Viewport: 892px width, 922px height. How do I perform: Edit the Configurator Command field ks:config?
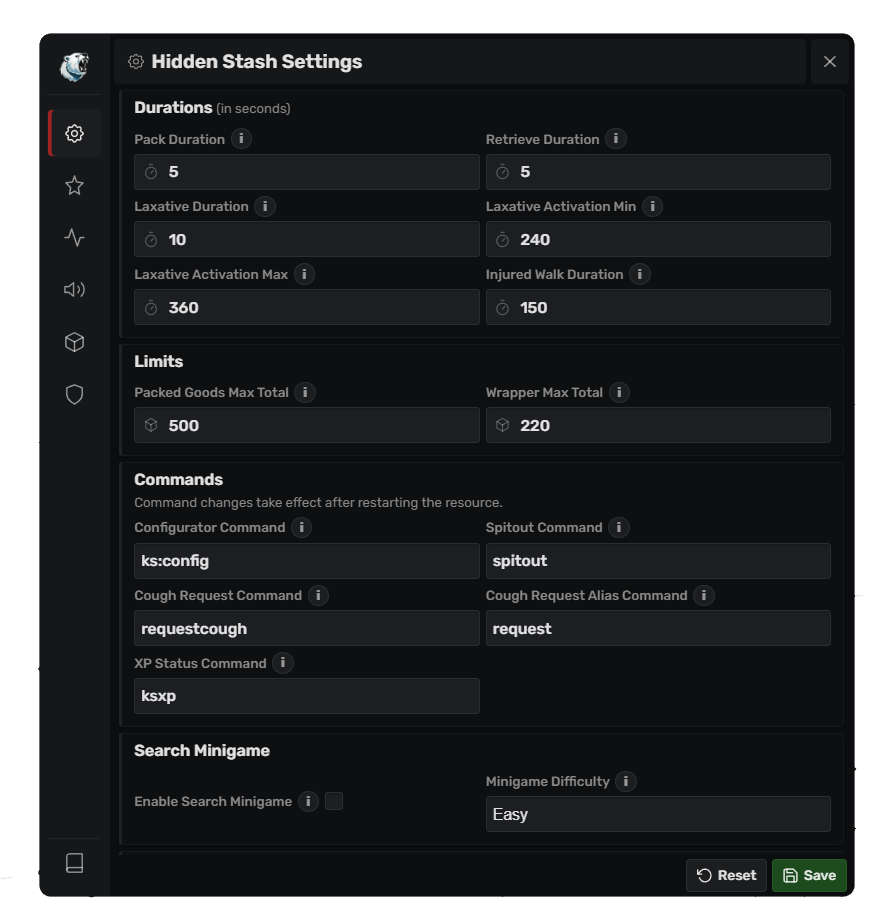(x=306, y=561)
